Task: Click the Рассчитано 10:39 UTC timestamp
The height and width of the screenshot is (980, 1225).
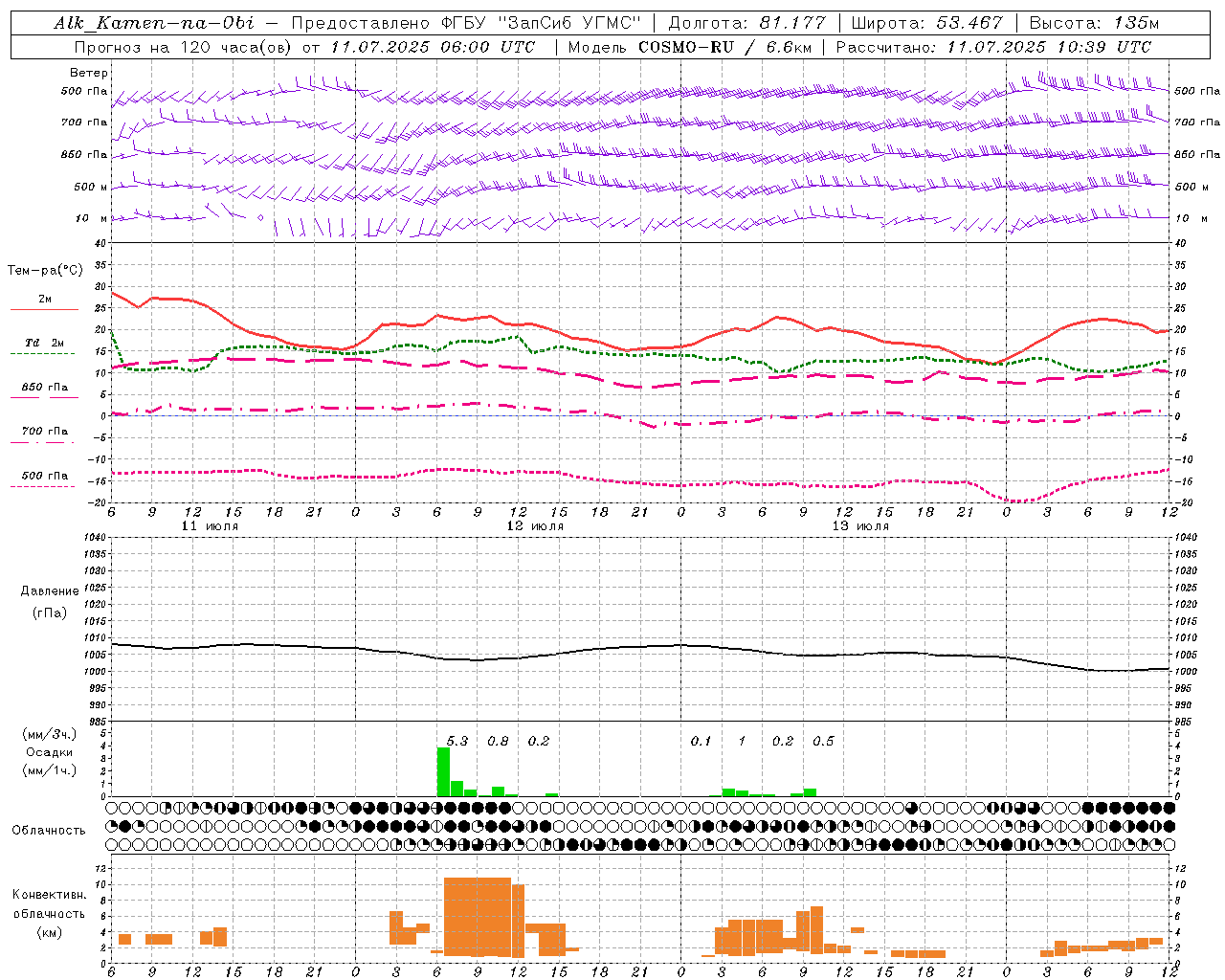Action: [993, 47]
